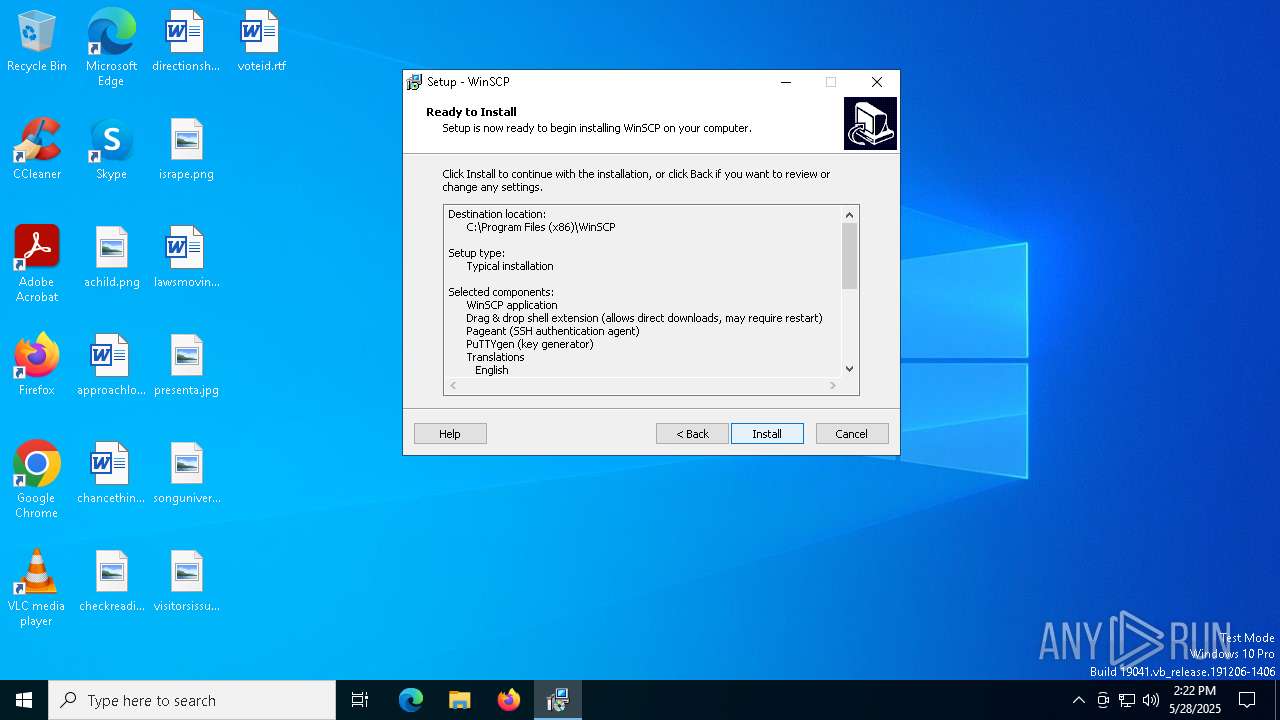Click the WinSCP setup title bar icon

coord(415,82)
